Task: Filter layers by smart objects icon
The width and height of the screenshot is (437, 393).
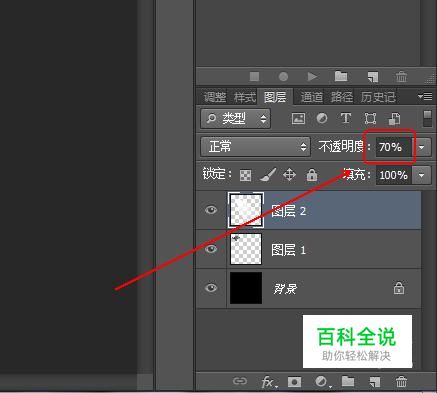Action: click(x=395, y=119)
